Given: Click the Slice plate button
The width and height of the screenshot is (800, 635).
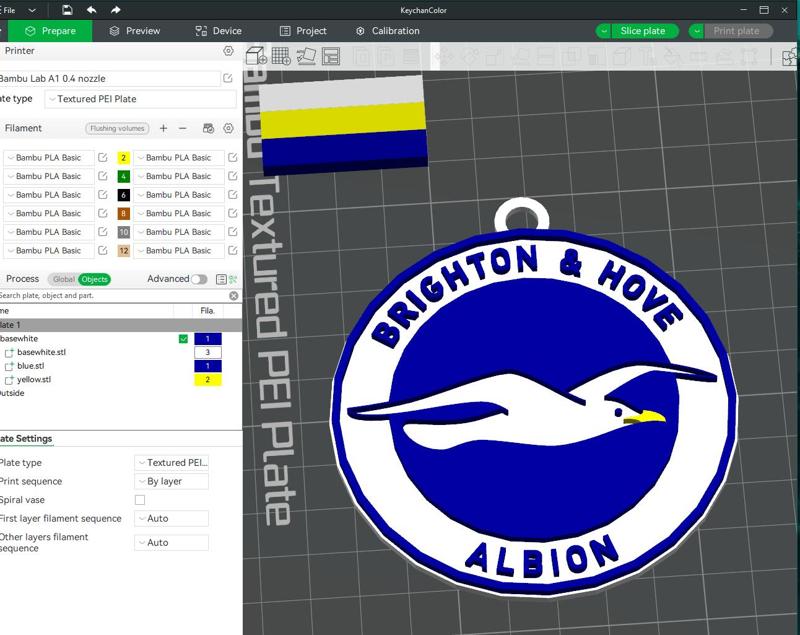Looking at the screenshot, I should tap(641, 31).
